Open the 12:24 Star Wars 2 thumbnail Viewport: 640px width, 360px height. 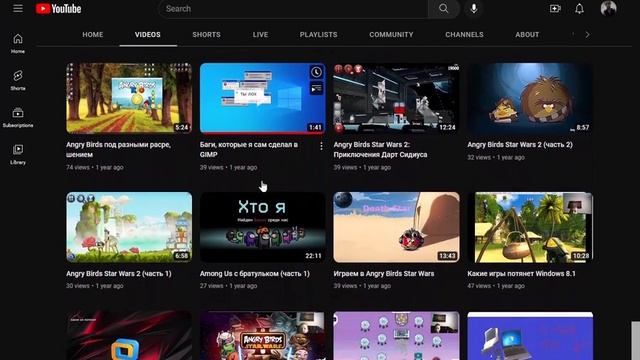click(x=396, y=98)
